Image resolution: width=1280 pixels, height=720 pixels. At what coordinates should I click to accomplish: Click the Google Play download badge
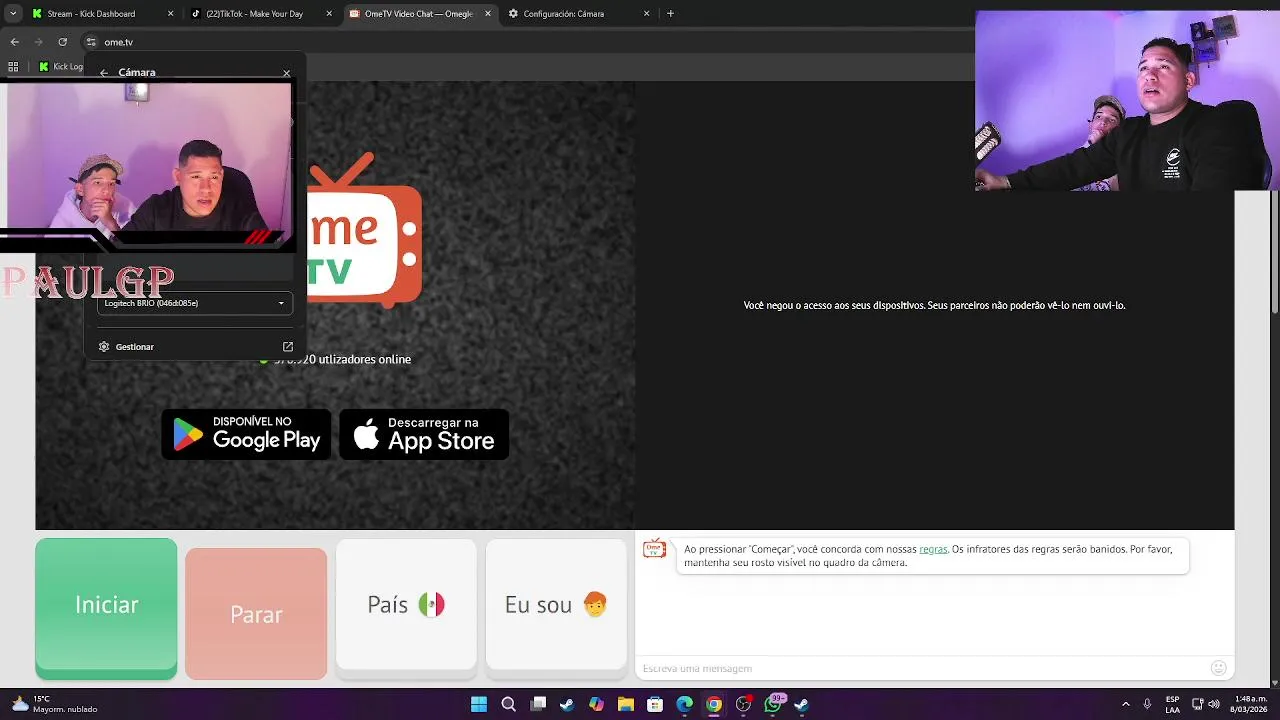[x=246, y=434]
